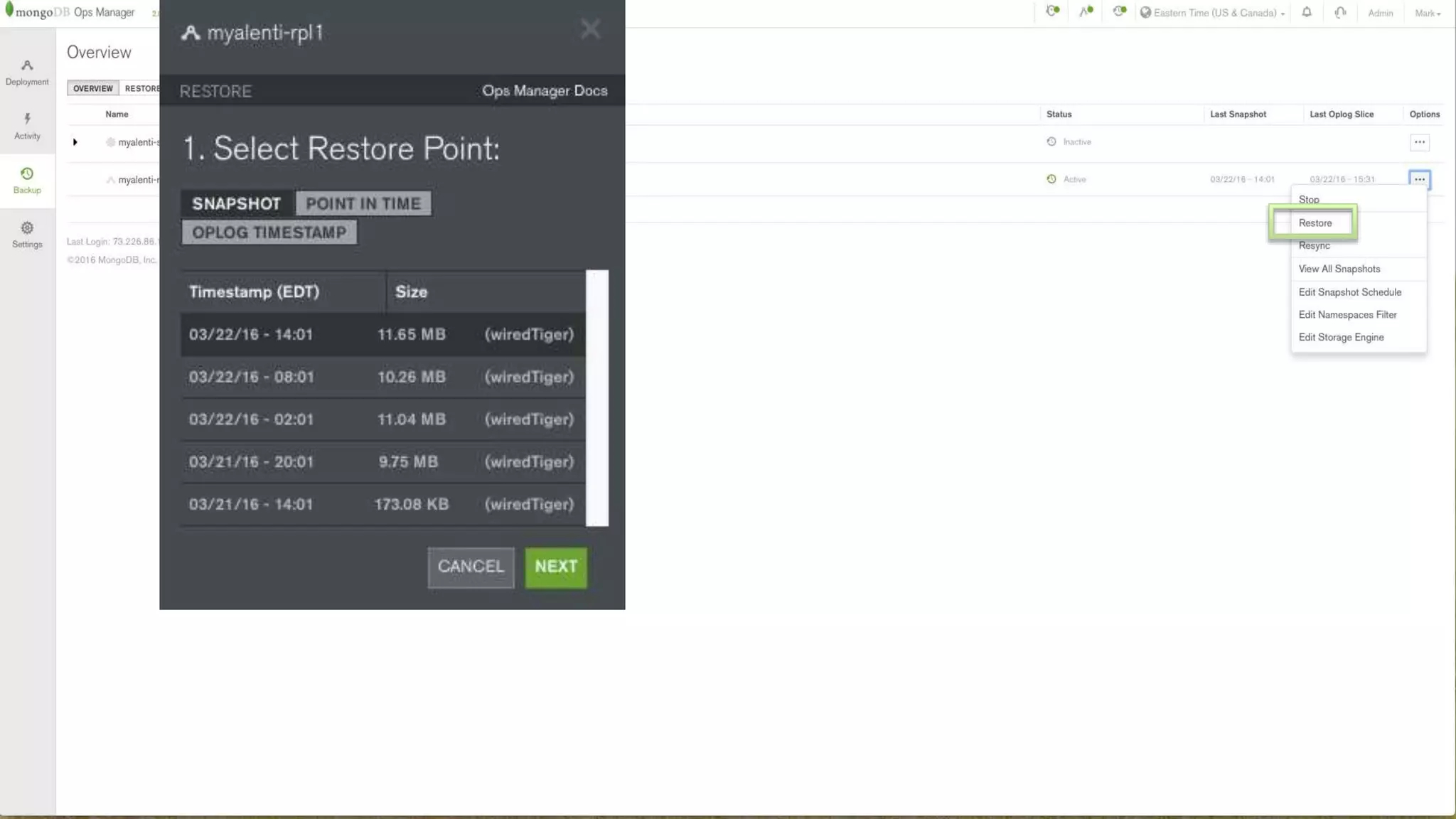Click the snapshot list scrollbar
This screenshot has height=819, width=1456.
point(597,397)
